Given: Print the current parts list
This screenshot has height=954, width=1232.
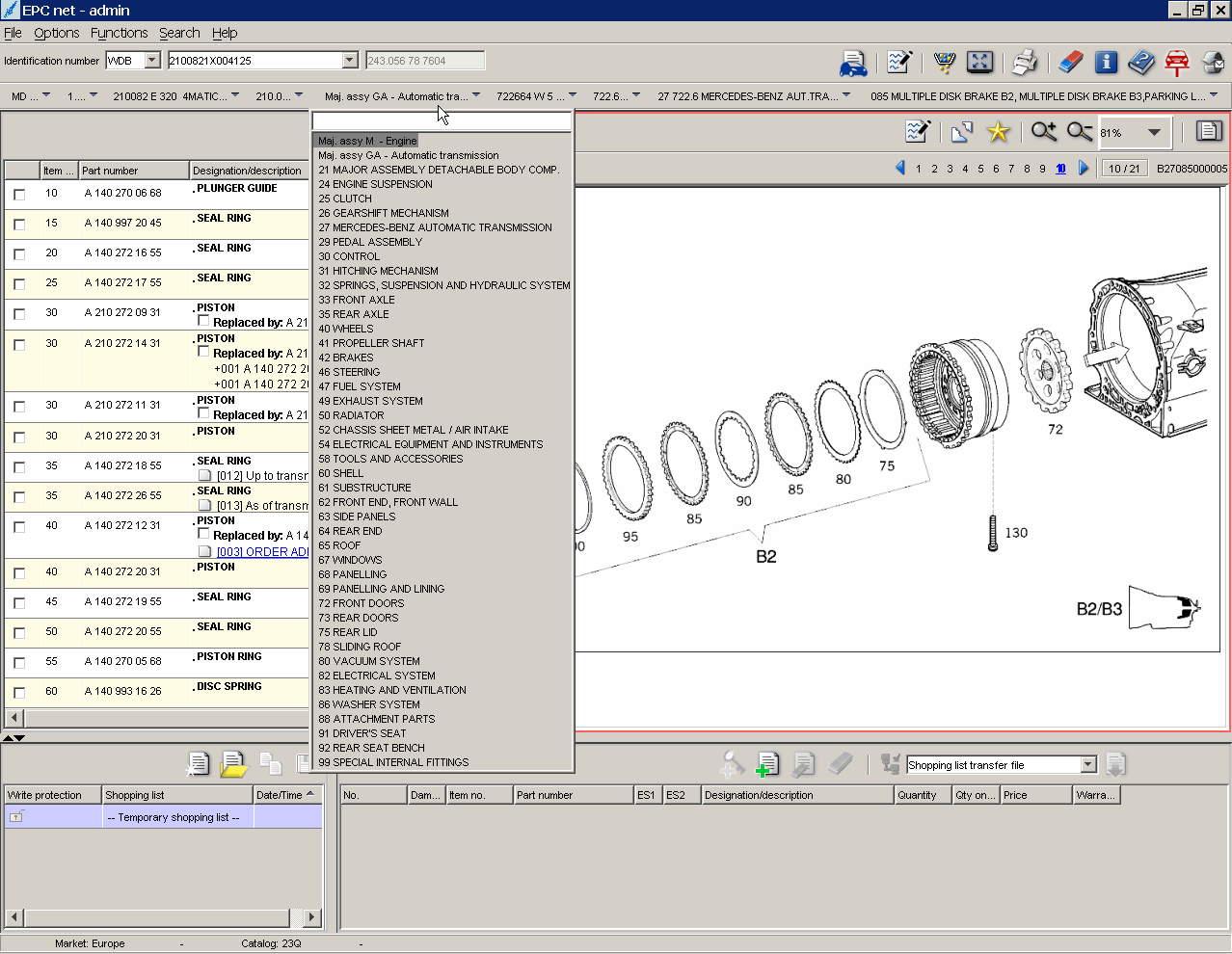Looking at the screenshot, I should (1025, 62).
